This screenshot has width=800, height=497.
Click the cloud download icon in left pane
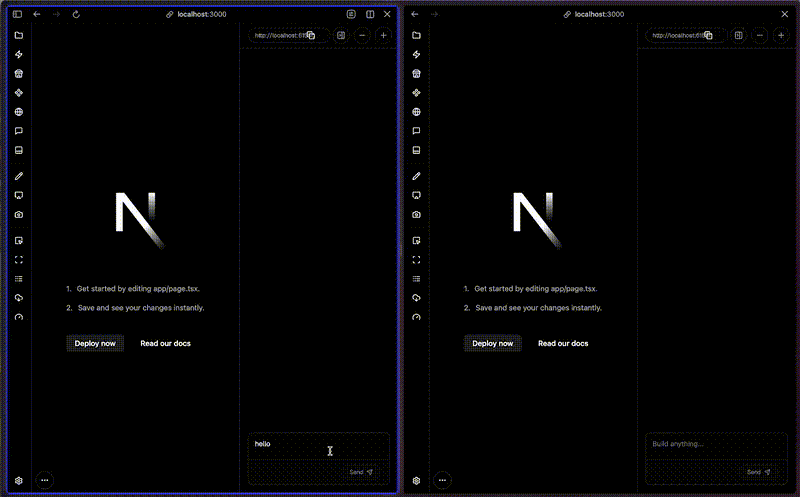(x=19, y=298)
